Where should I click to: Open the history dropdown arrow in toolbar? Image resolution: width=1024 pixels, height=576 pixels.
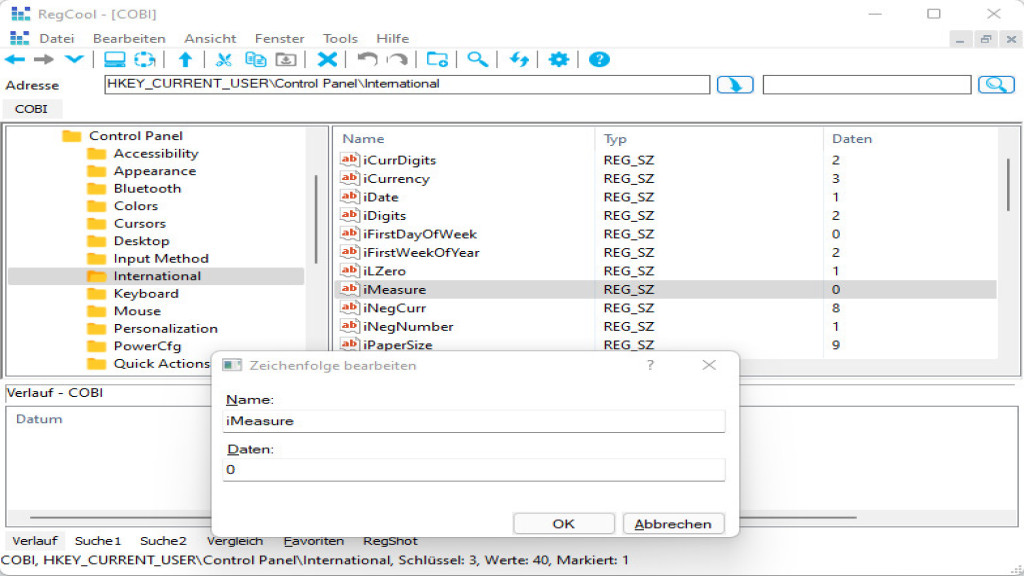[74, 60]
